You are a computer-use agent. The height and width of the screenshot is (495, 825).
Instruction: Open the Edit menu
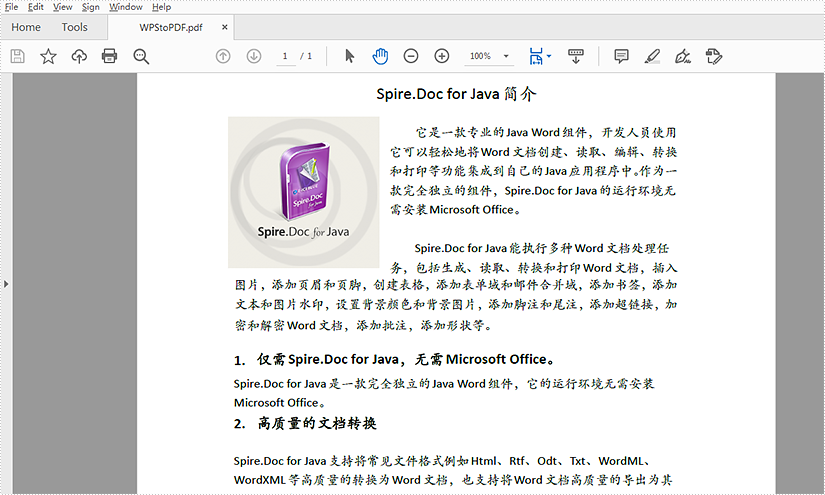click(35, 7)
